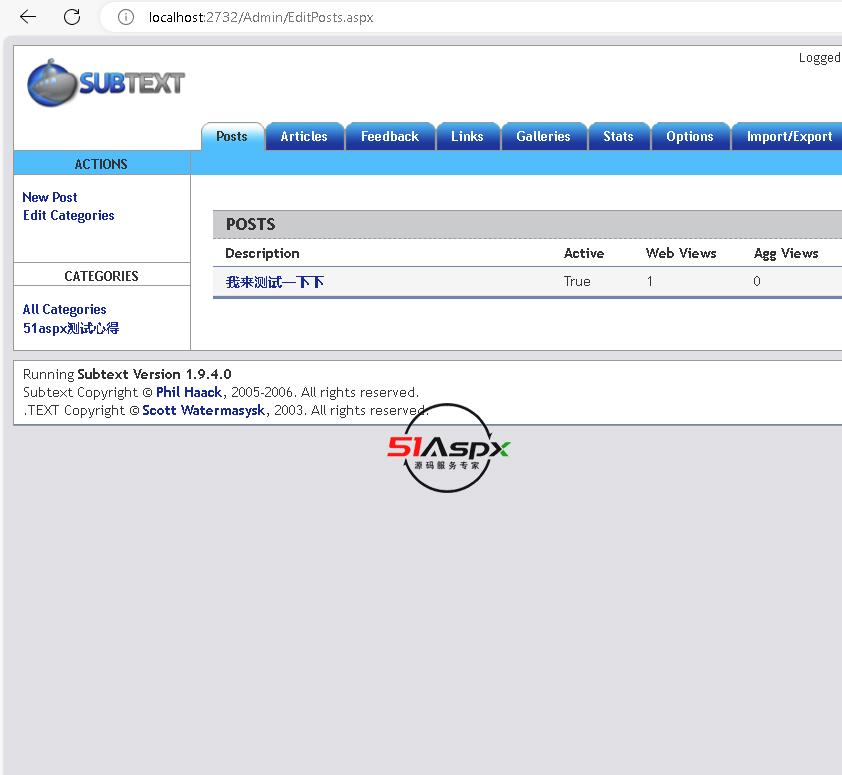Image resolution: width=842 pixels, height=775 pixels.
Task: Open the Articles tab
Action: click(304, 136)
